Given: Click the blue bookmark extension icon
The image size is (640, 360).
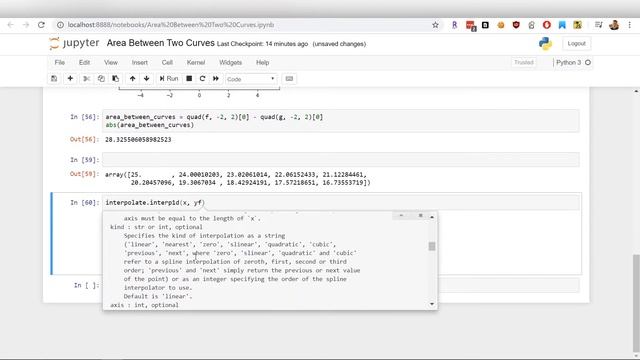Looking at the screenshot, I should click(x=562, y=25).
